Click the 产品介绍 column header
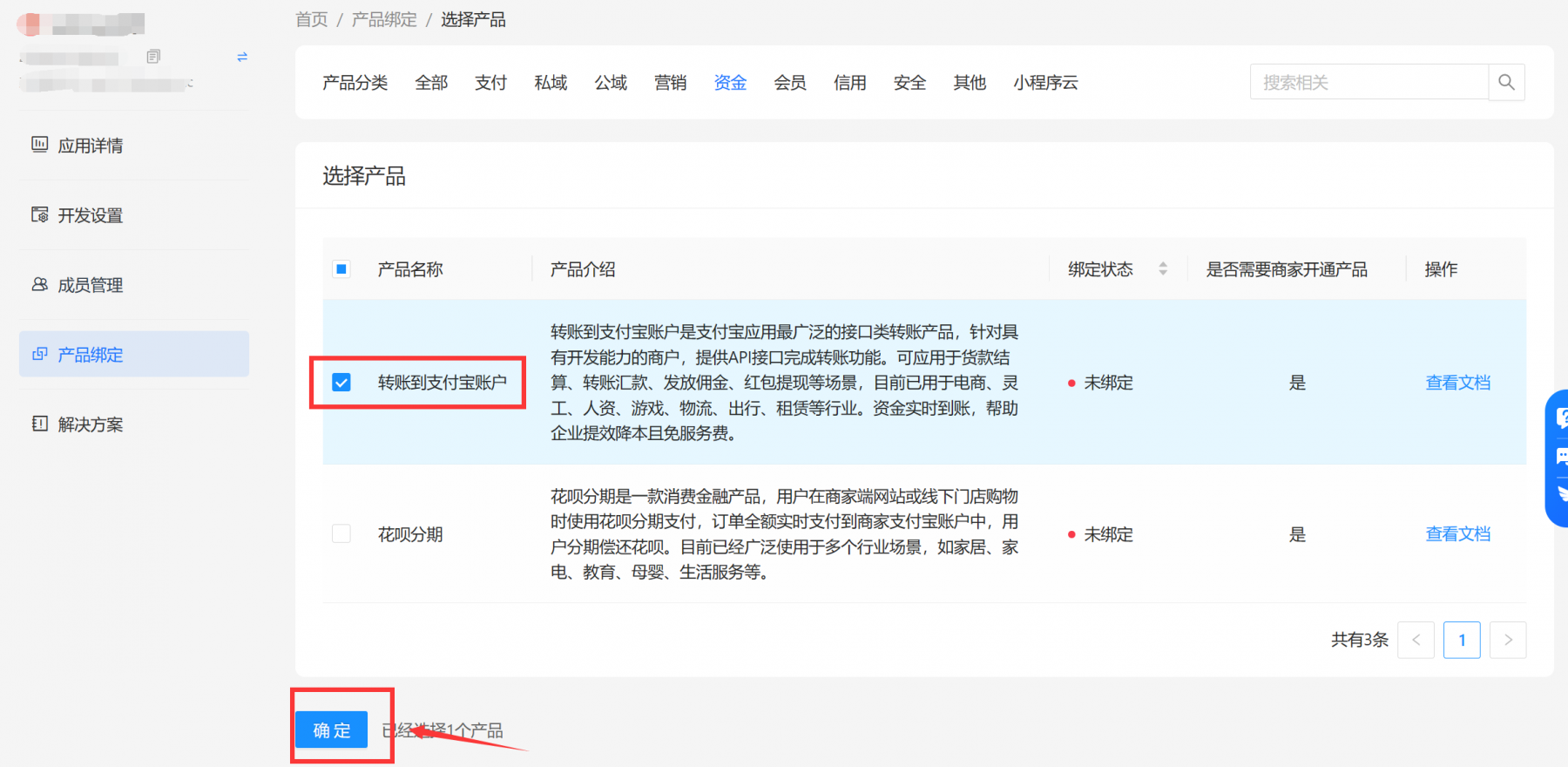The height and width of the screenshot is (767, 1568). 583,269
